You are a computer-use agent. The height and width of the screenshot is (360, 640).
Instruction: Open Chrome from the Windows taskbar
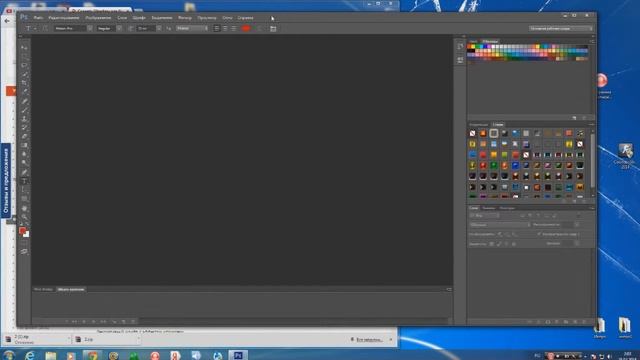93,356
